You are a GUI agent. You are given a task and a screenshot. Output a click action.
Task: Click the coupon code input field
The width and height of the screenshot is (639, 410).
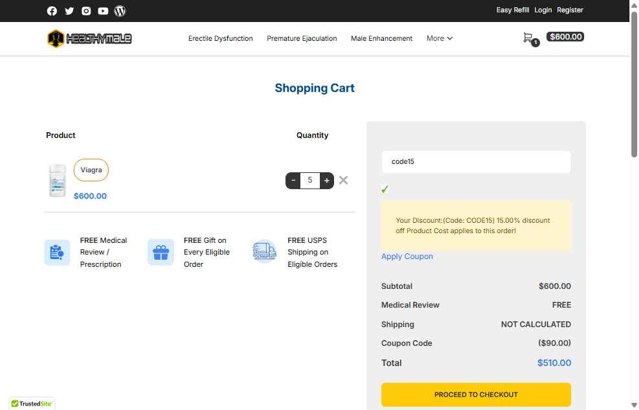point(476,162)
